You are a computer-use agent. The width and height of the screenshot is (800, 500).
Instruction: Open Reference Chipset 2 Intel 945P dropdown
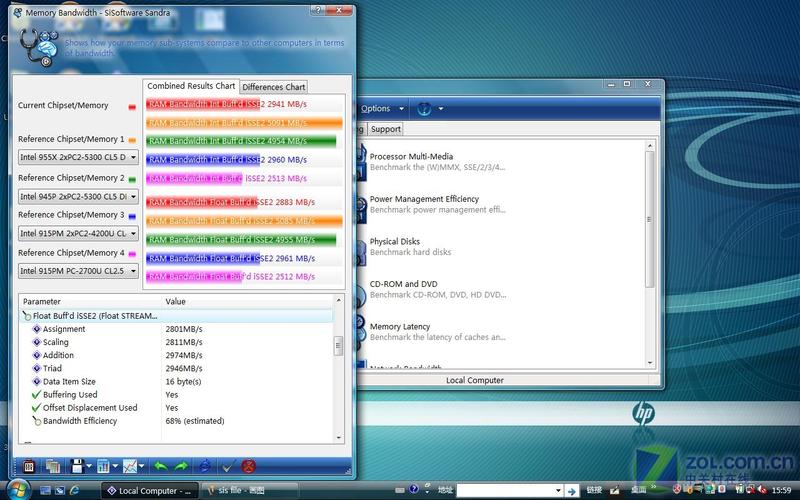[78, 196]
